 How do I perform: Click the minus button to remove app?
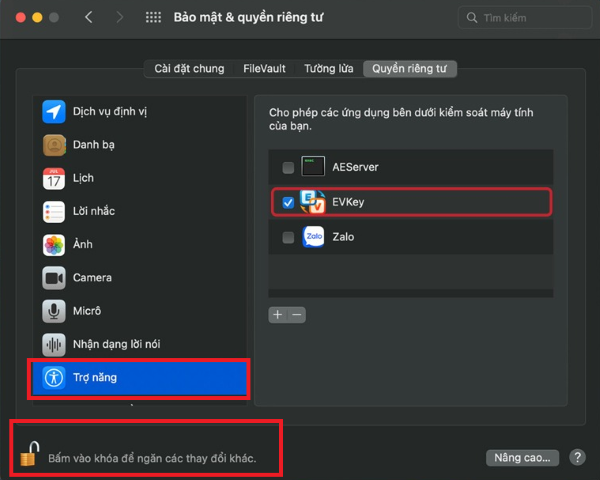point(296,314)
